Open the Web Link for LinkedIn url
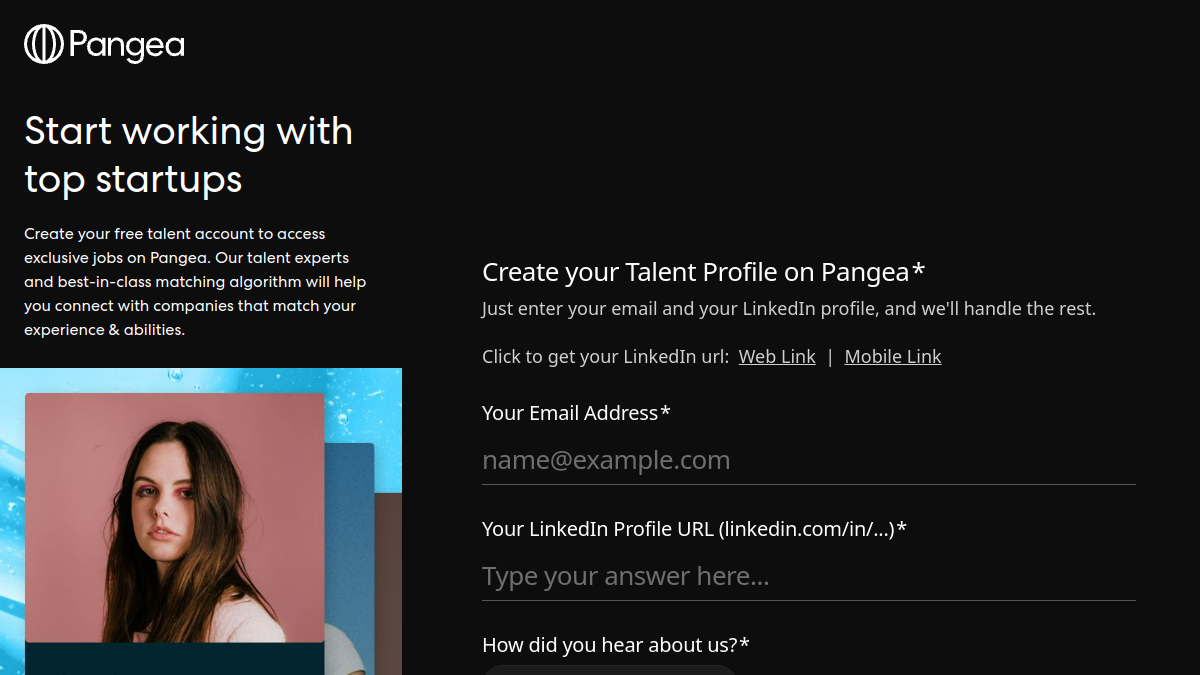The image size is (1200, 675). [777, 357]
